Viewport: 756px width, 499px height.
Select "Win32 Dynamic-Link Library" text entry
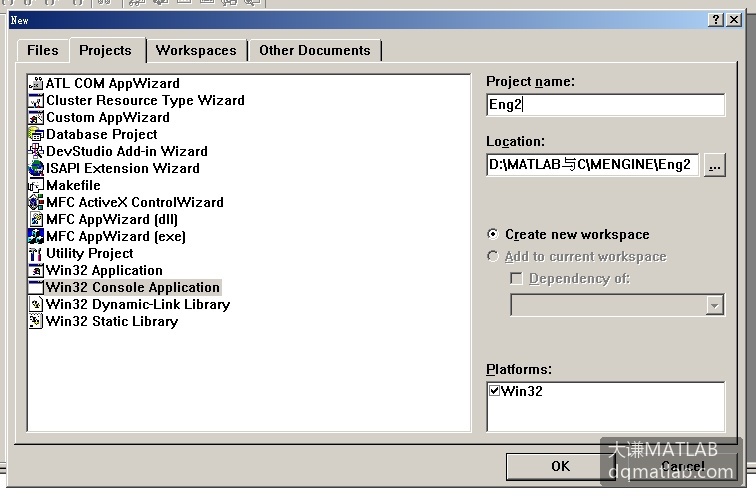coord(138,304)
